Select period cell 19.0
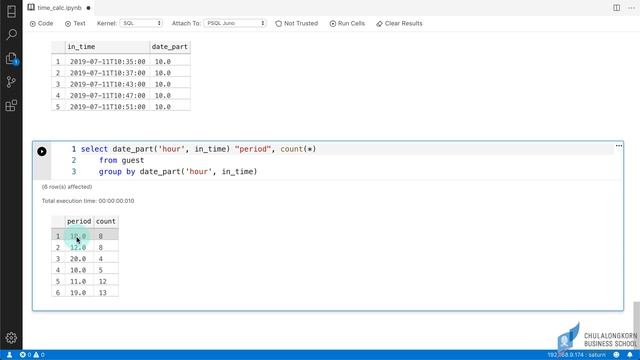640x360 pixels. 79,293
